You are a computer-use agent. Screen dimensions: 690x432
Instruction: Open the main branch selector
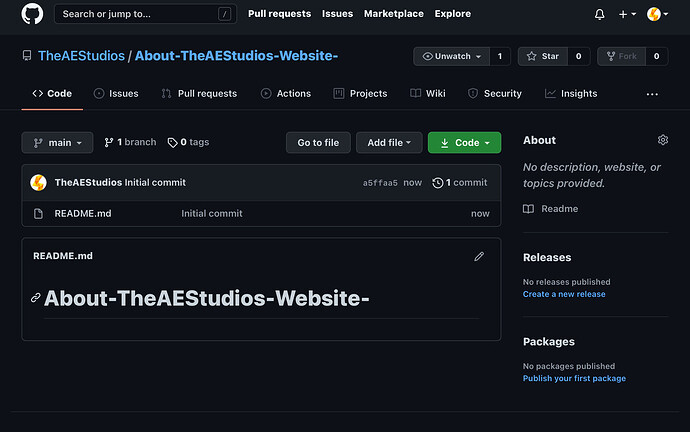click(x=57, y=143)
